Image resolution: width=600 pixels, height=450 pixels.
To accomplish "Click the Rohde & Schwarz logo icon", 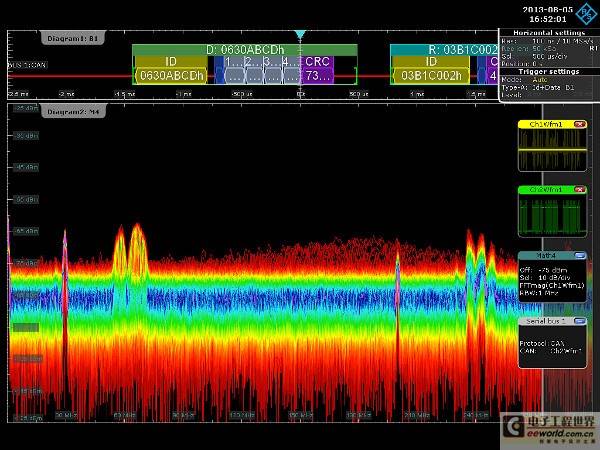I will pyautogui.click(x=585, y=14).
